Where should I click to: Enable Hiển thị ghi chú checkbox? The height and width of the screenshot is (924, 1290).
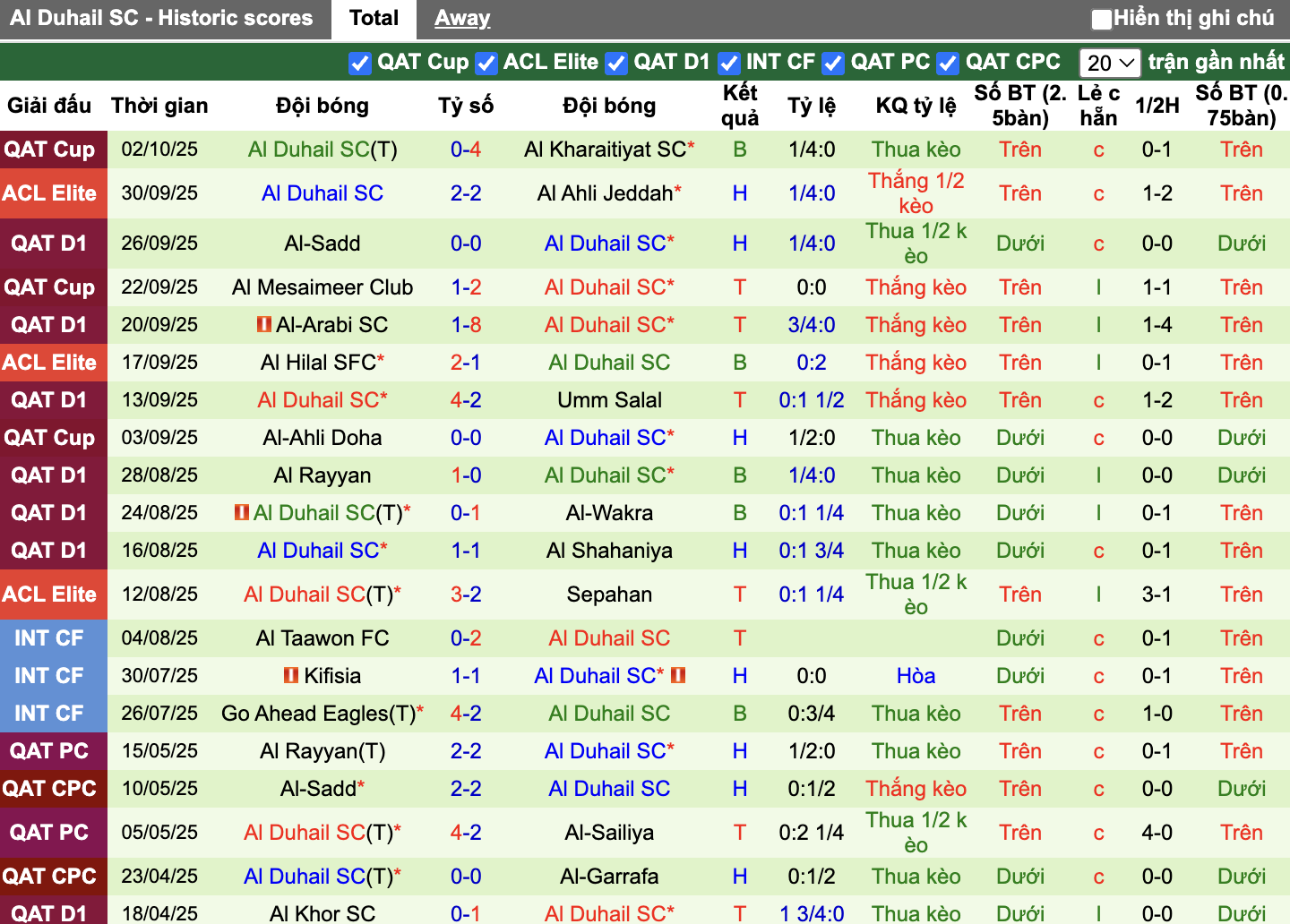[1102, 19]
